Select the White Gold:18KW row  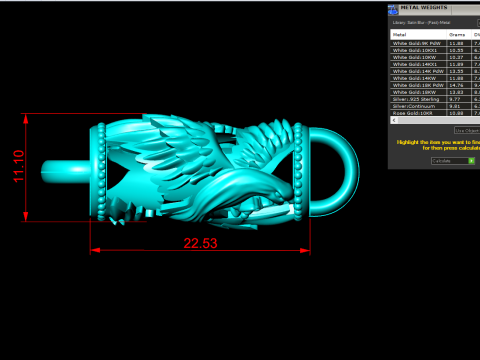[x=435, y=92]
